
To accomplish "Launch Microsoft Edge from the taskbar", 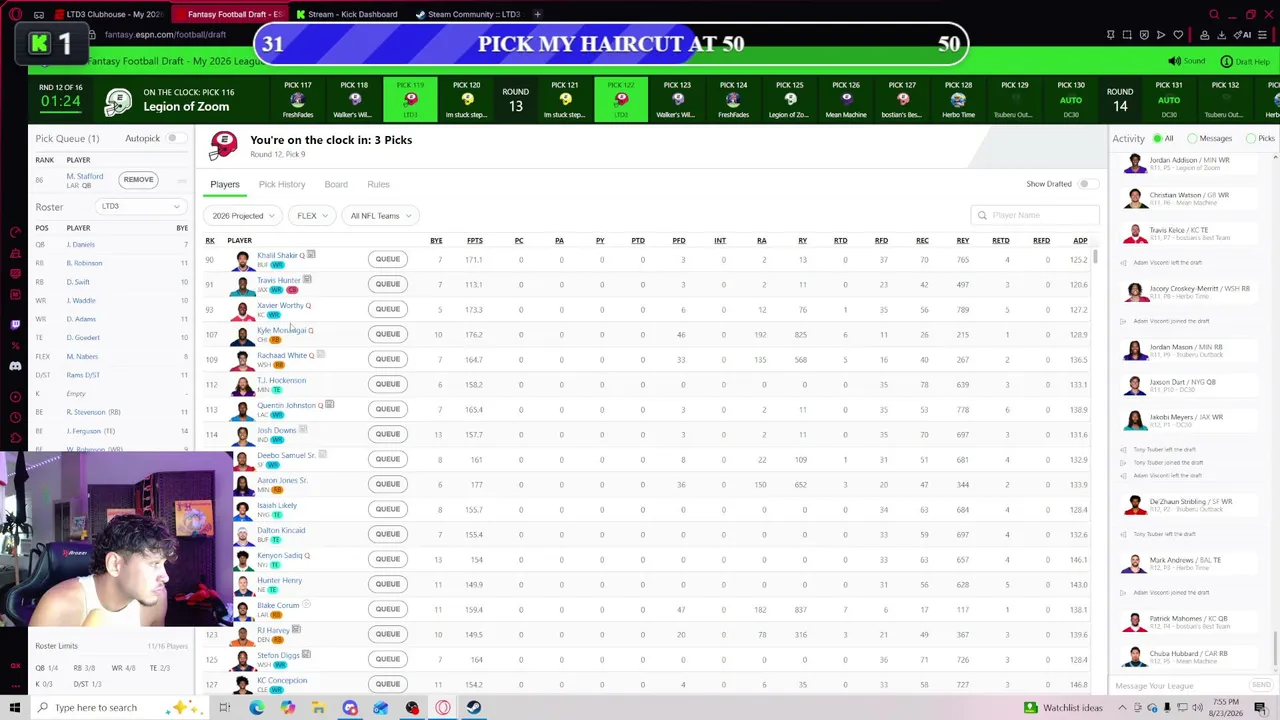I will [x=257, y=707].
